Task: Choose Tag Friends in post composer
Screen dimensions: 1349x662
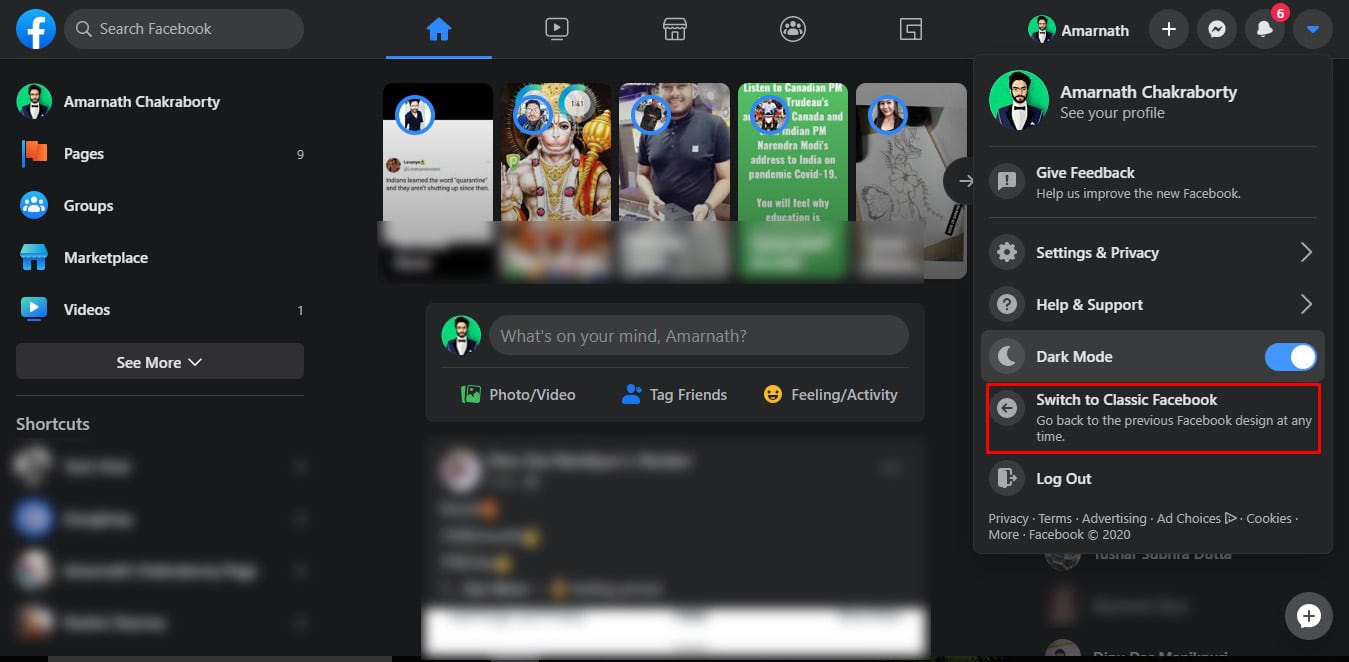Action: [674, 395]
